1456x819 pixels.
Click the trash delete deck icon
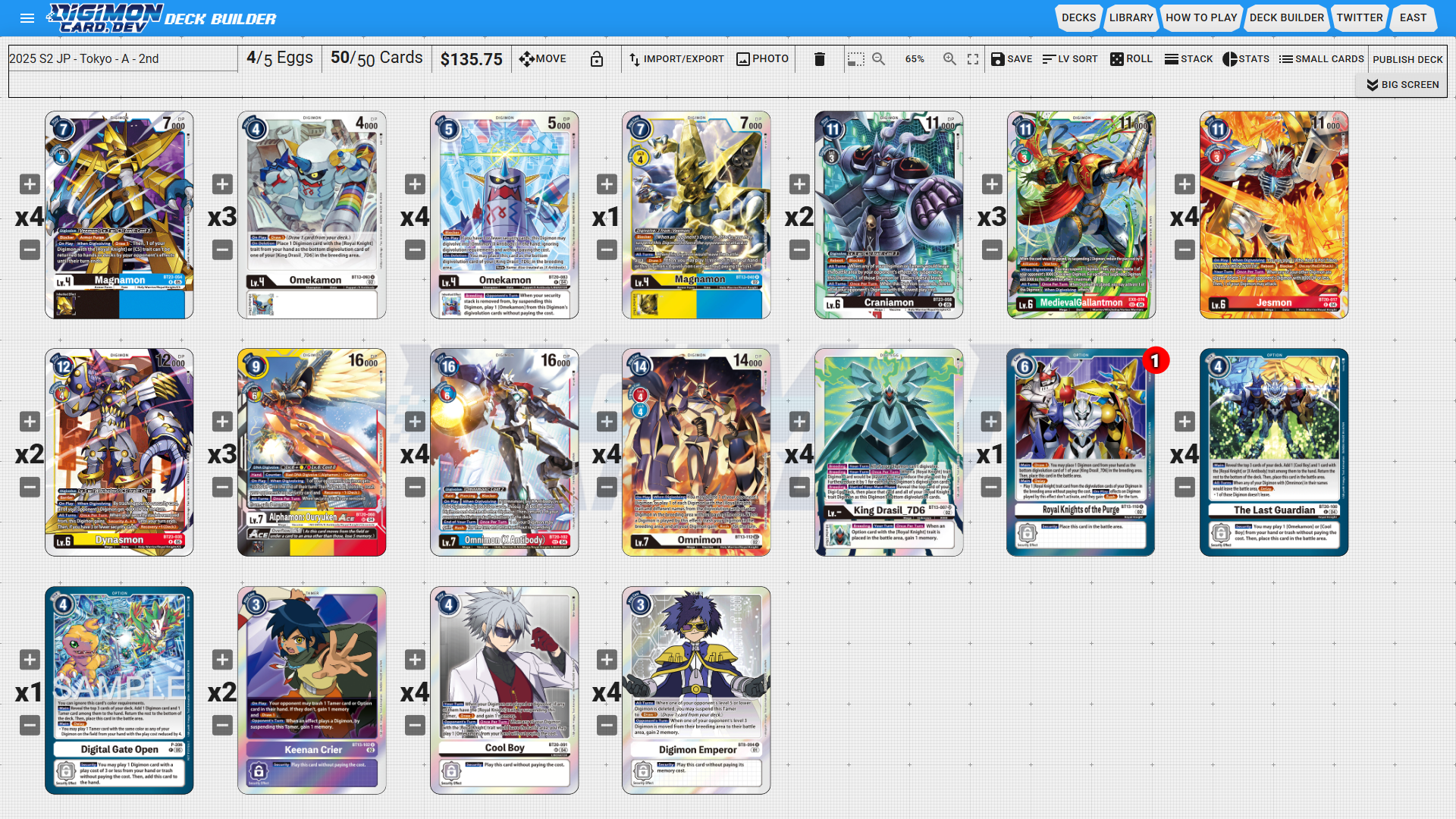[819, 59]
